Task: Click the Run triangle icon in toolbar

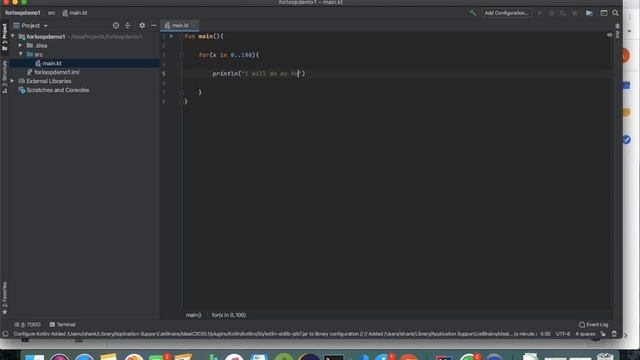Action: point(540,13)
